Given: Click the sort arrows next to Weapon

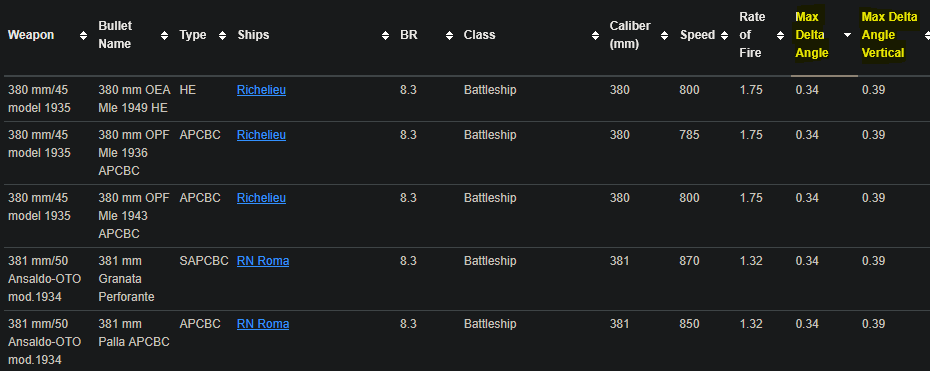Looking at the screenshot, I should pos(83,36).
